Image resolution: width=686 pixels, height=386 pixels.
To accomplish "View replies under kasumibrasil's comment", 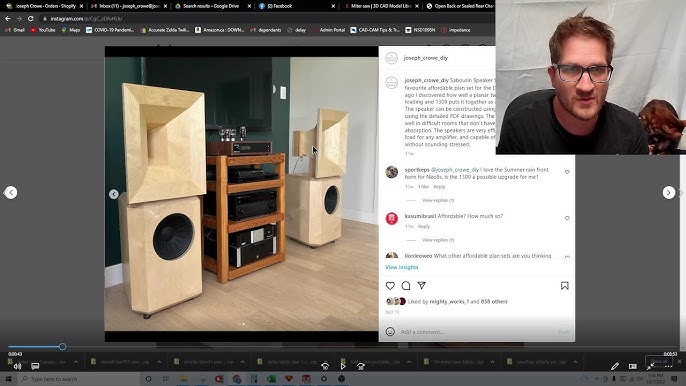I will 438,240.
